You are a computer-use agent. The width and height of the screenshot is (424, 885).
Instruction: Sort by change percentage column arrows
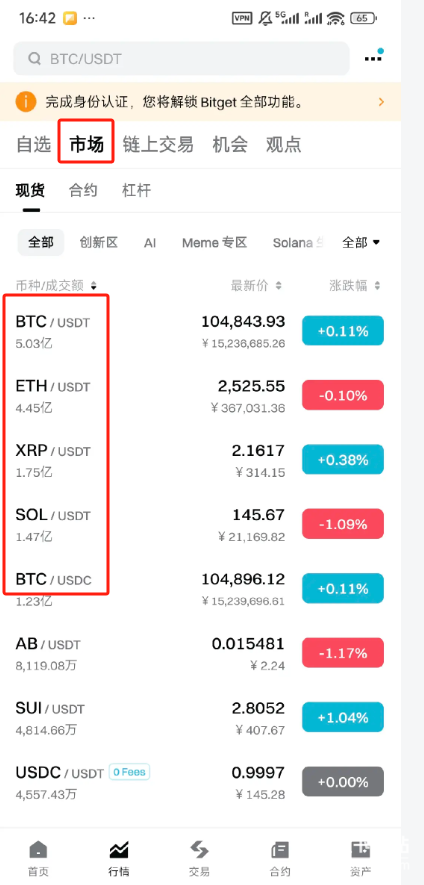(377, 286)
